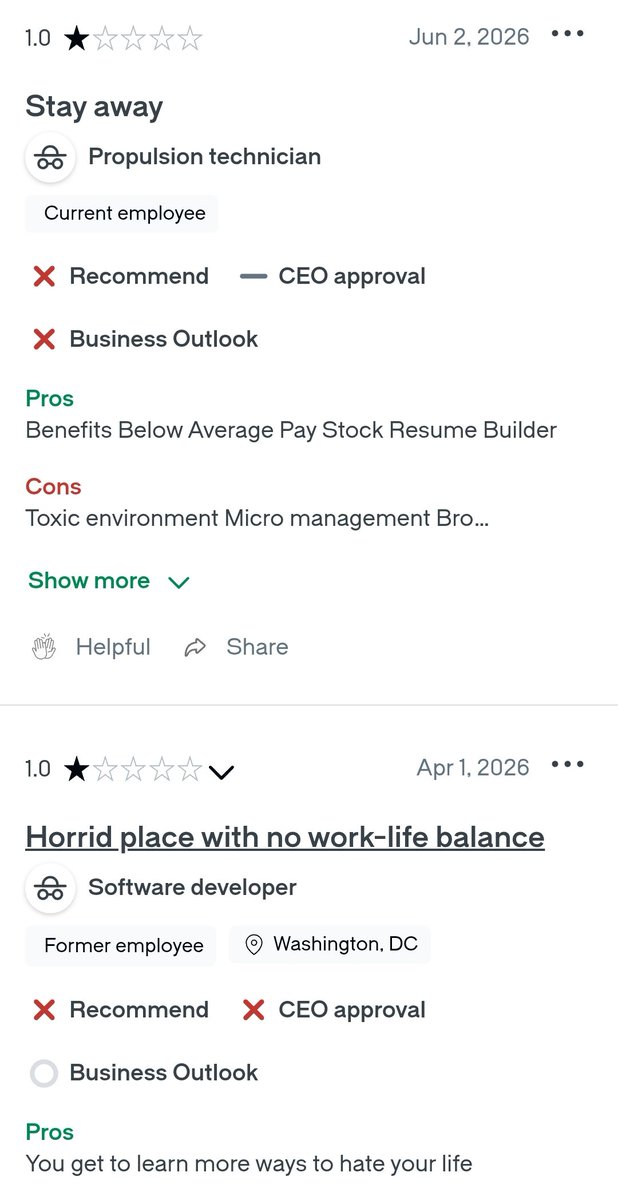Open the three-dot menu on Apr 1 review
The width and height of the screenshot is (618, 1200).
pyautogui.click(x=567, y=765)
